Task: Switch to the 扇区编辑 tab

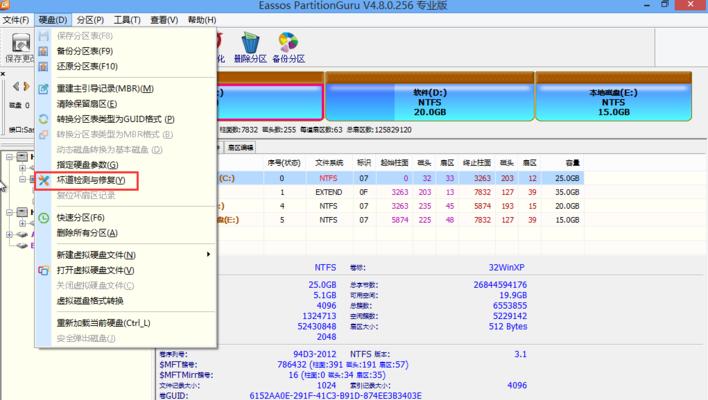Action: click(240, 148)
